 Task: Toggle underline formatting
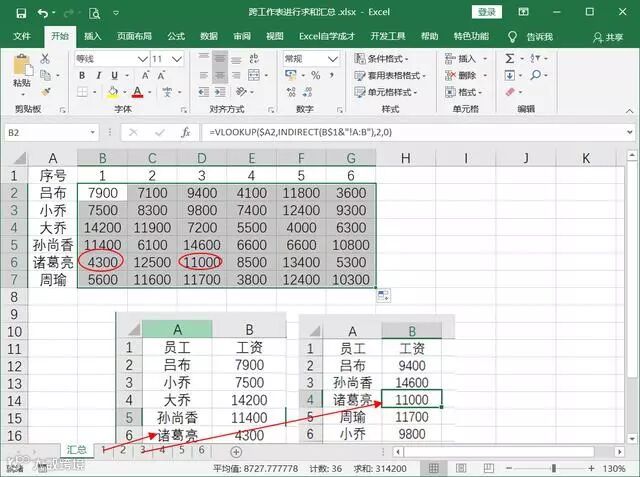tap(115, 75)
